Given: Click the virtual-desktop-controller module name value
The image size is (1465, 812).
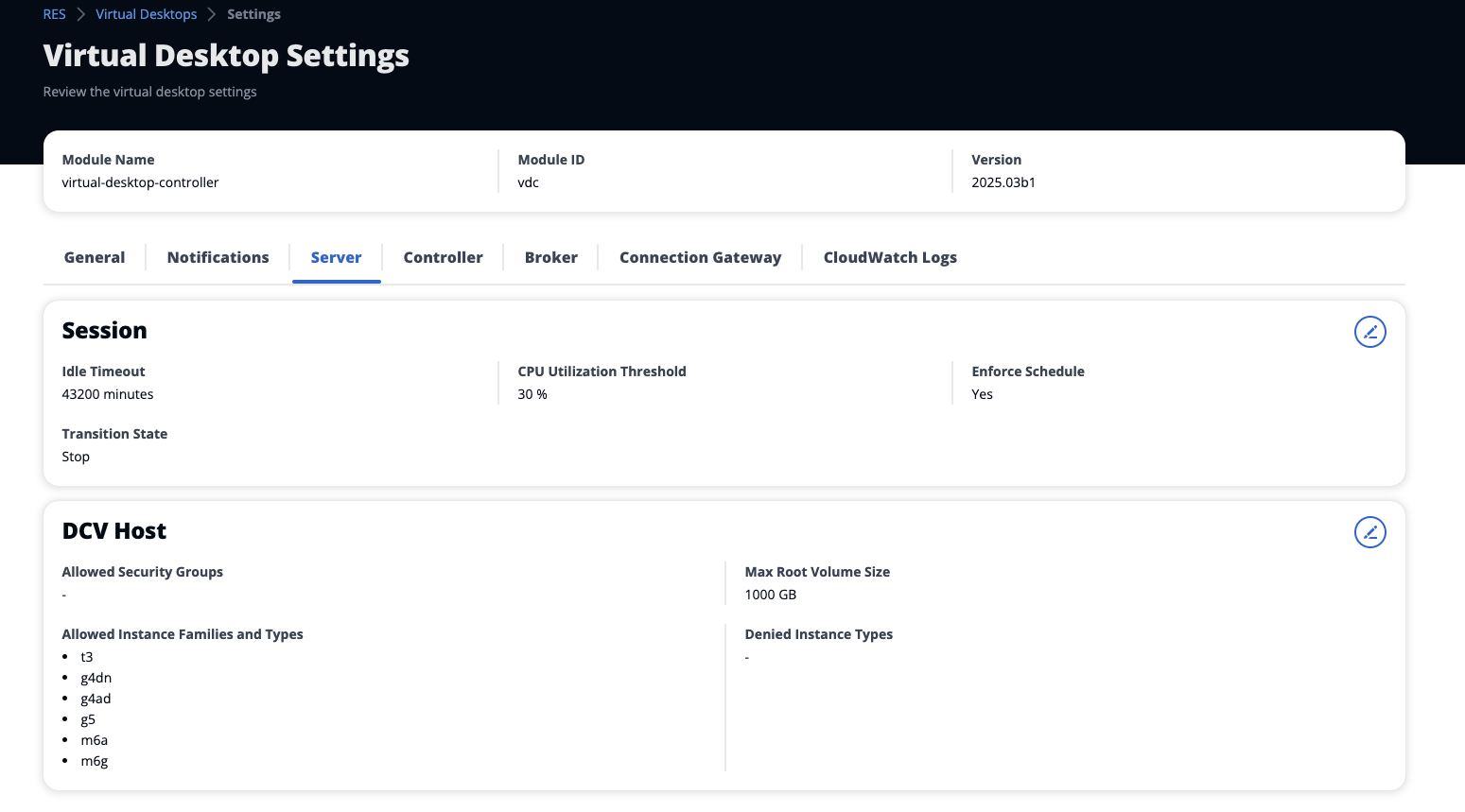Looking at the screenshot, I should tap(140, 182).
